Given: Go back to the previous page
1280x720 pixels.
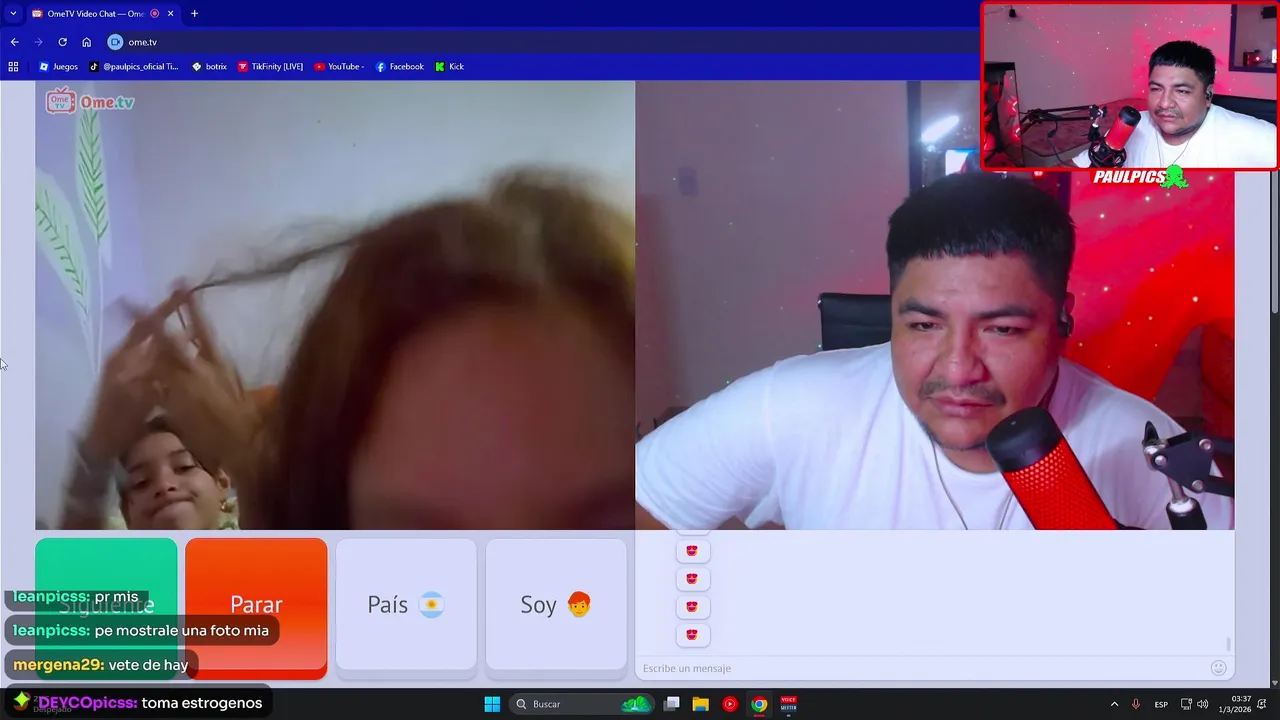Looking at the screenshot, I should pos(14,42).
